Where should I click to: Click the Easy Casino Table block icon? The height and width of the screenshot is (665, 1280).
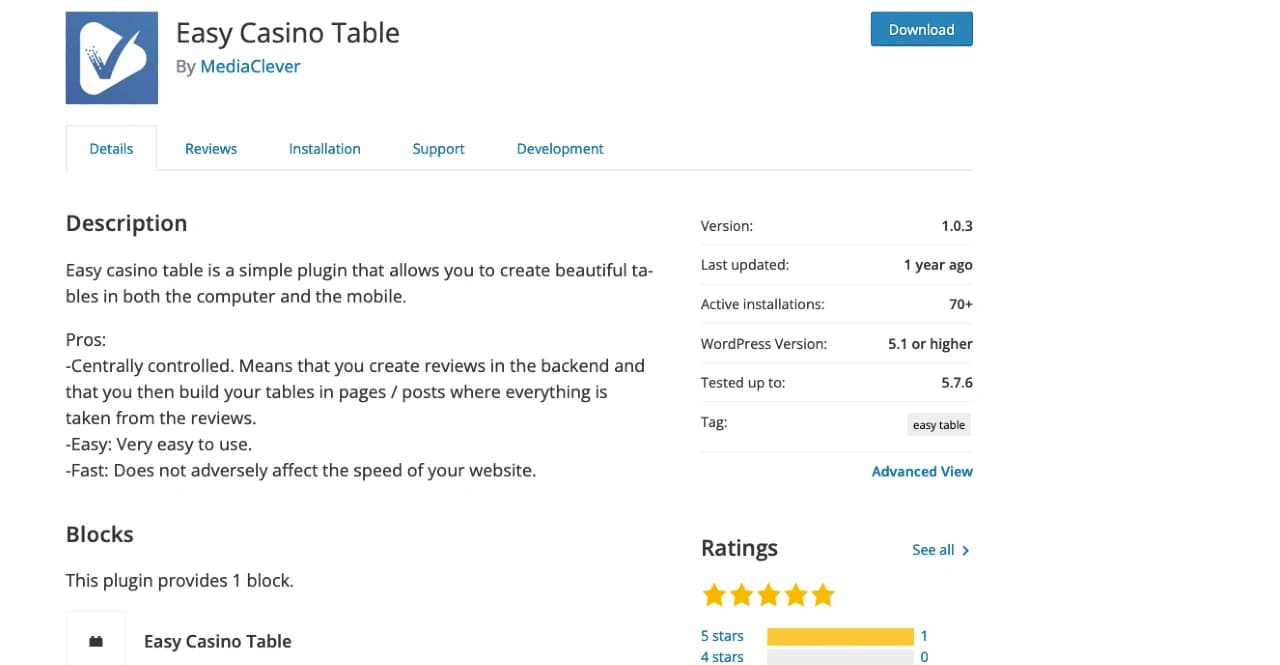pos(96,641)
